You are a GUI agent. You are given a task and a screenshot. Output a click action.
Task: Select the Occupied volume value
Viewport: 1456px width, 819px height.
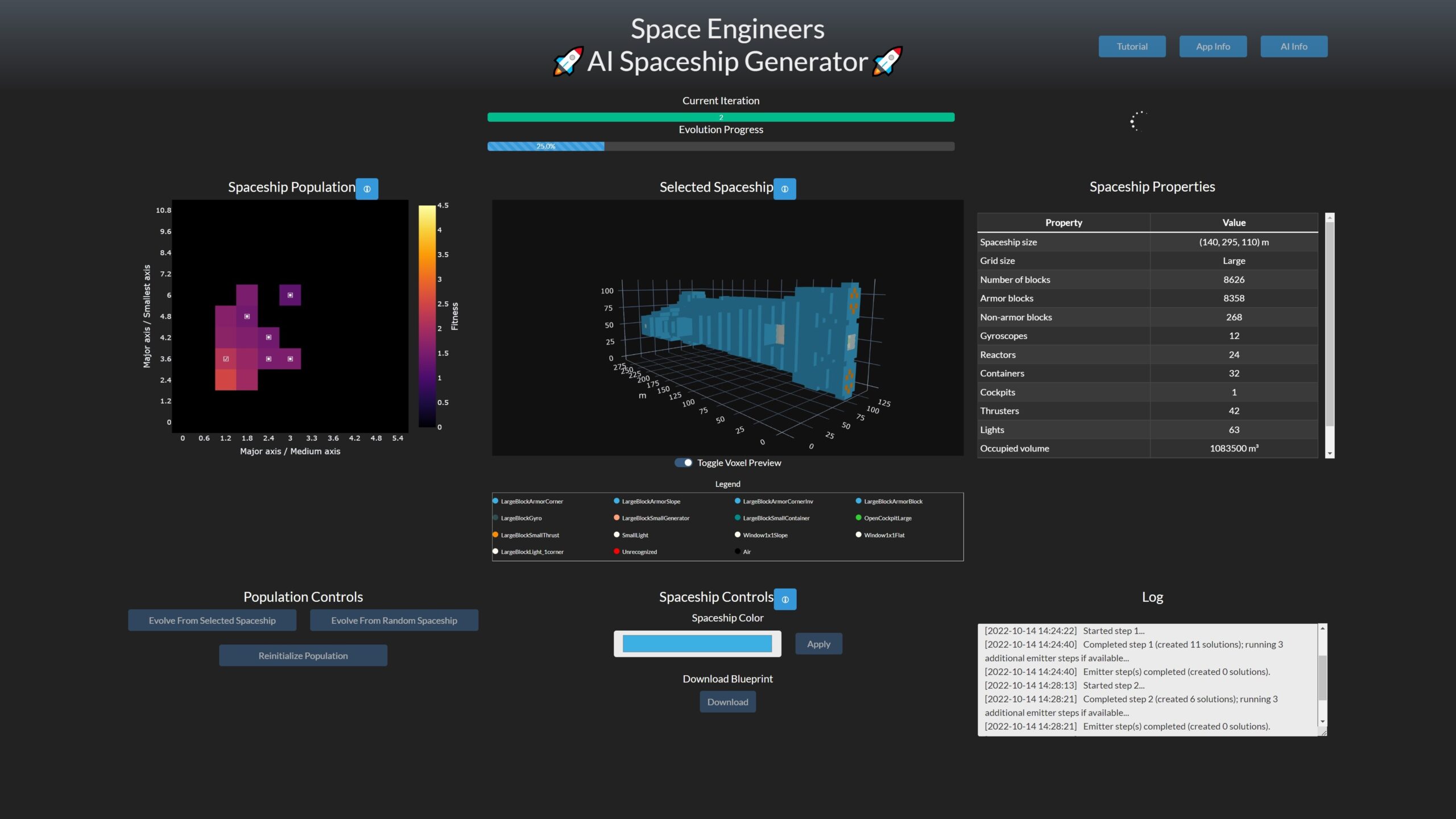coord(1234,448)
